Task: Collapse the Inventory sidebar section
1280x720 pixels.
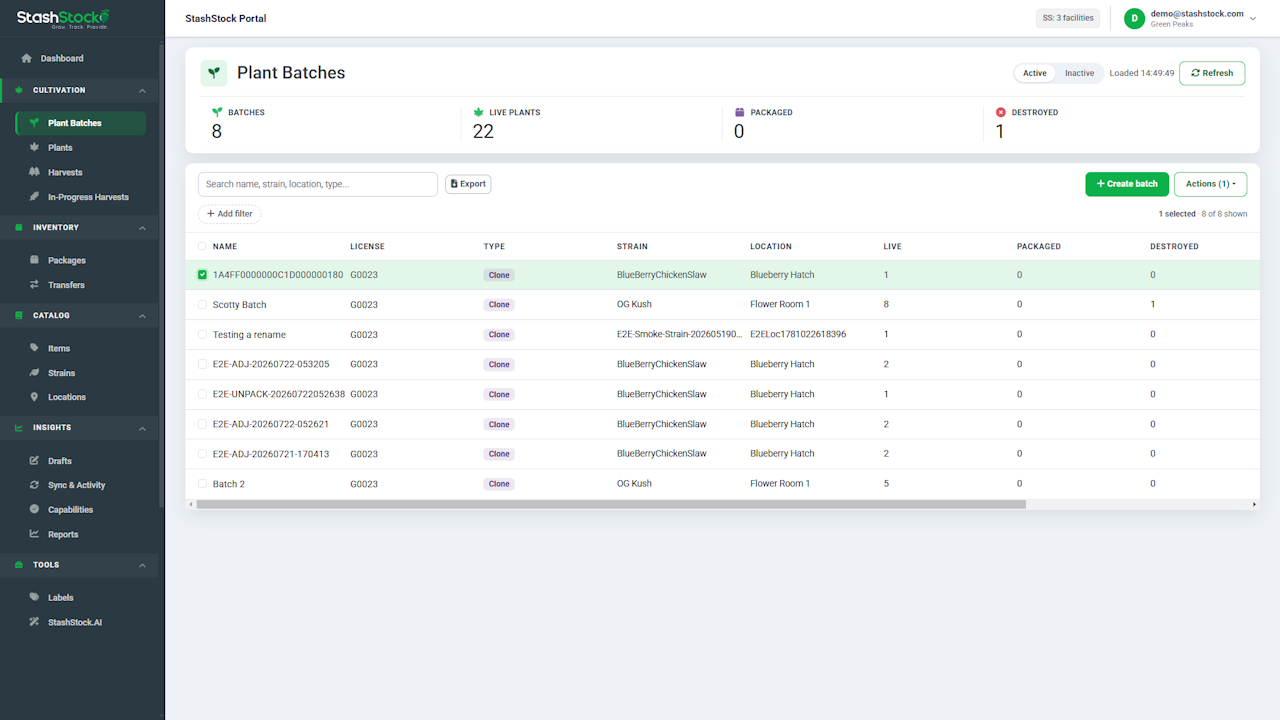Action: [142, 228]
